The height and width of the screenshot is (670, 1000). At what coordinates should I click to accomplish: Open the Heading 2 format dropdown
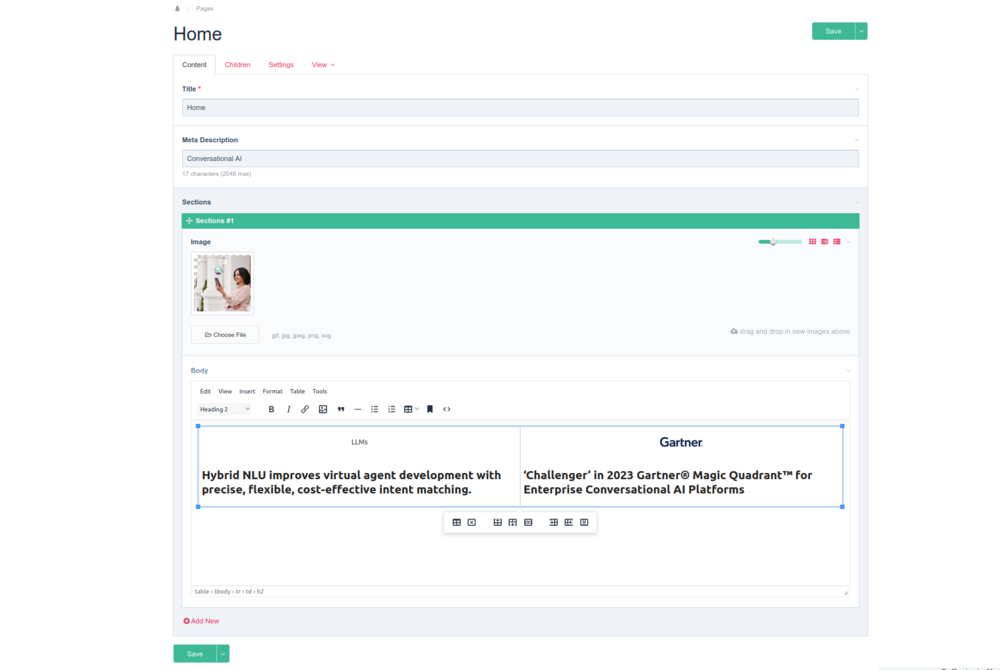[x=225, y=409]
